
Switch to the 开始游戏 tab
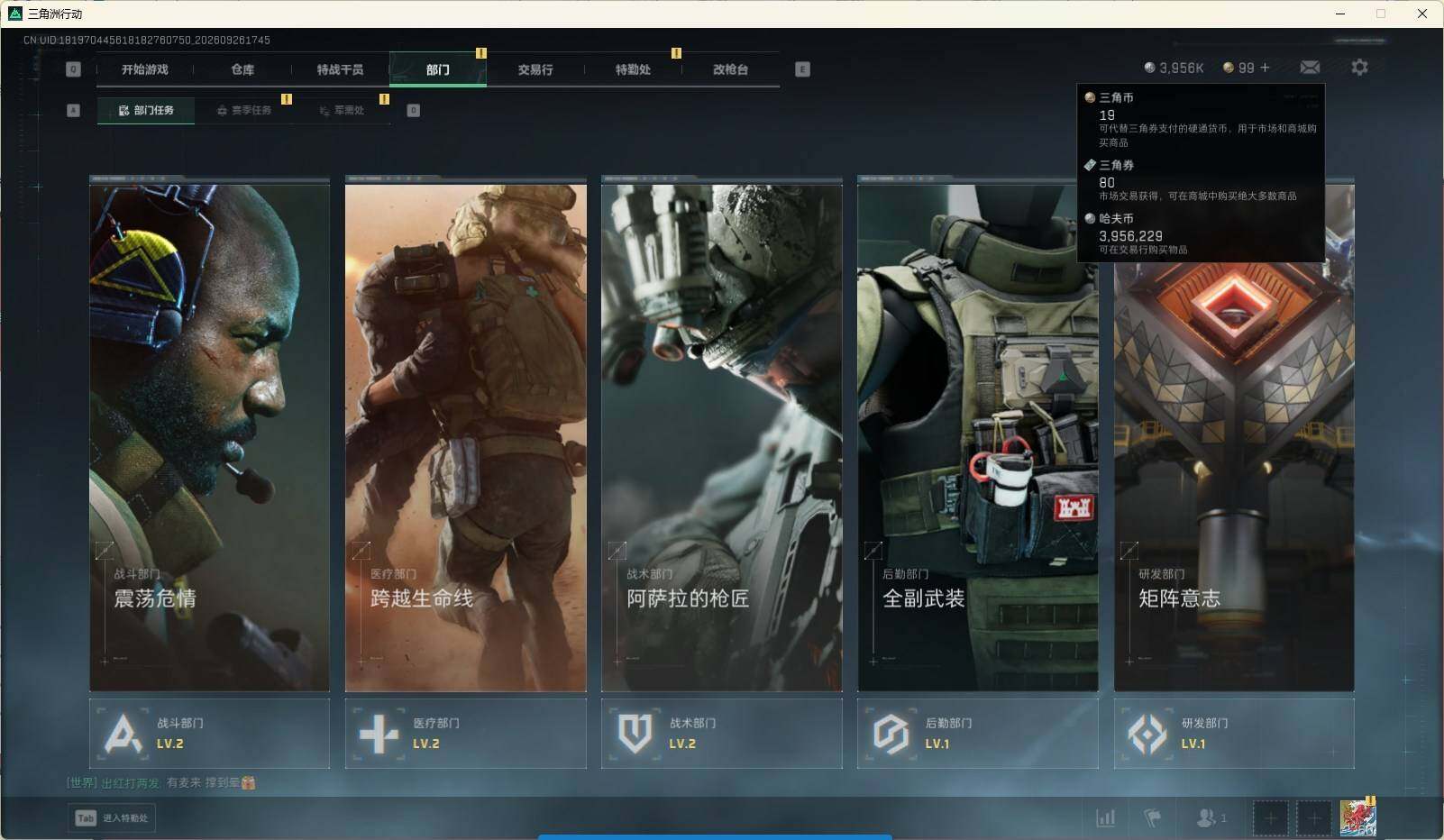(x=145, y=69)
